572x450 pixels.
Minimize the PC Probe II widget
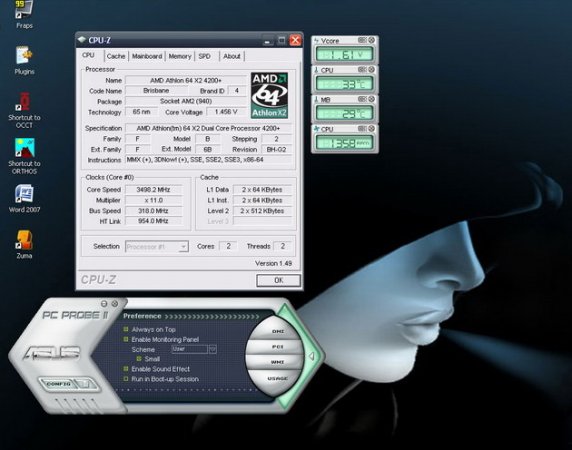point(104,303)
